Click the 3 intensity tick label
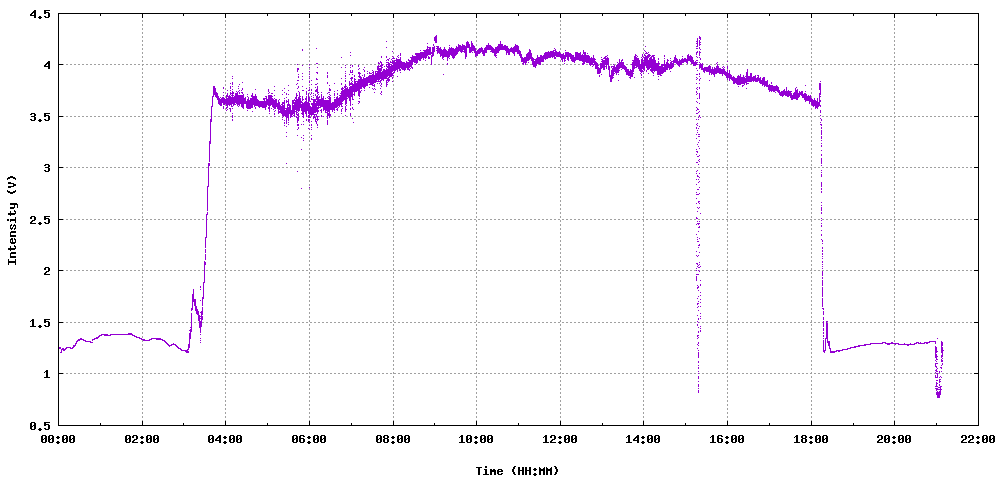Viewport: 1000px width, 480px height. pyautogui.click(x=47, y=168)
